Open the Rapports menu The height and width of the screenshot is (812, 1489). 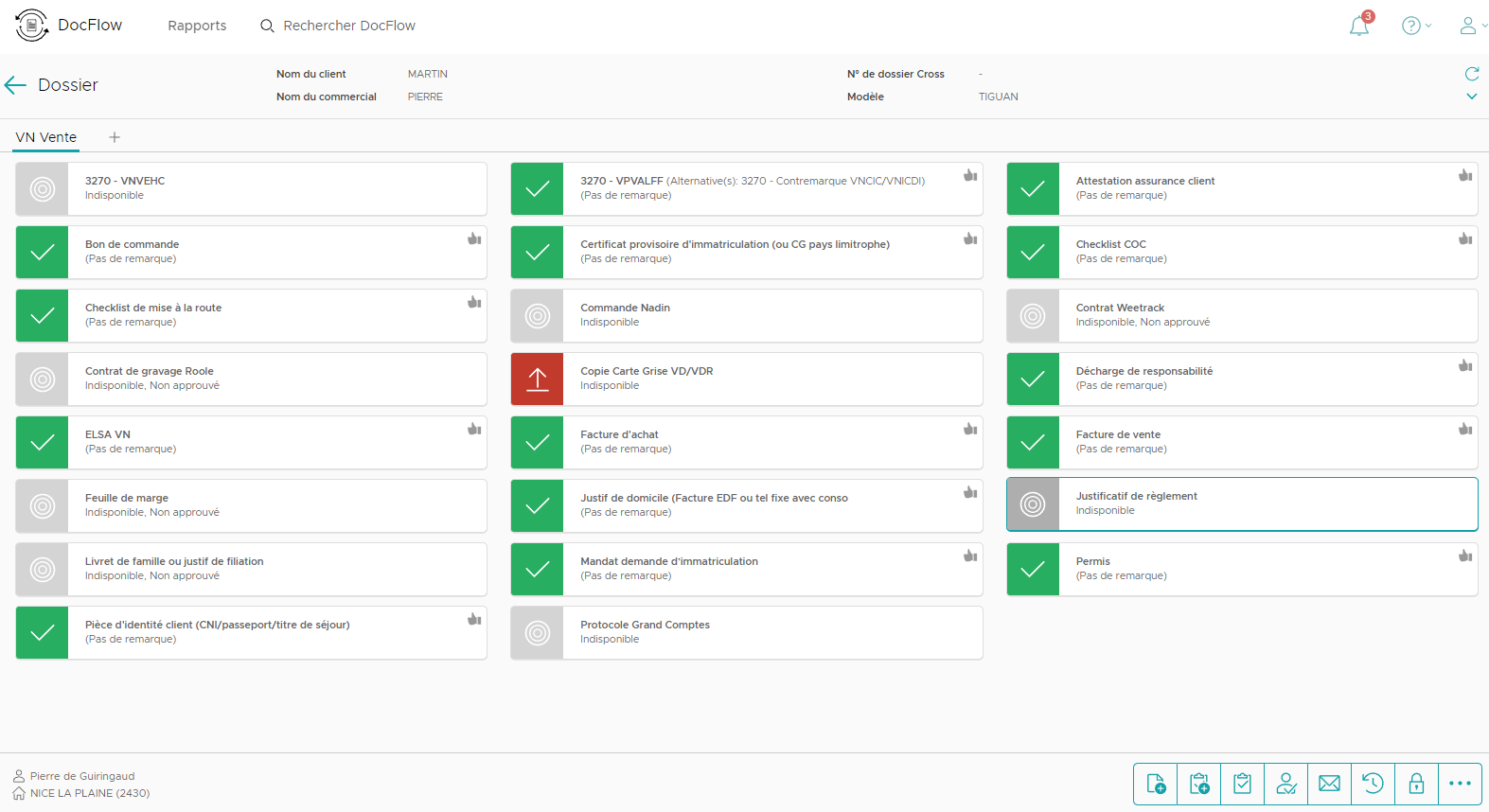click(x=197, y=26)
